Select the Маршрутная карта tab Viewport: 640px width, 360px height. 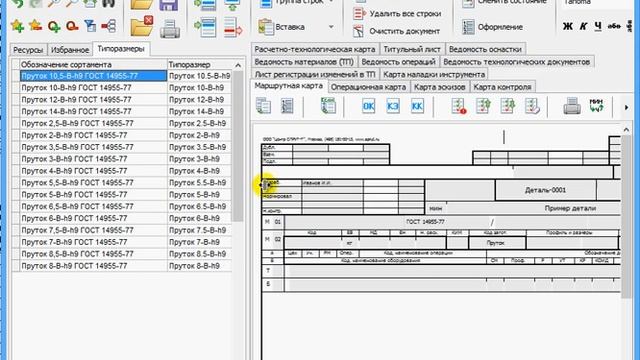(289, 86)
